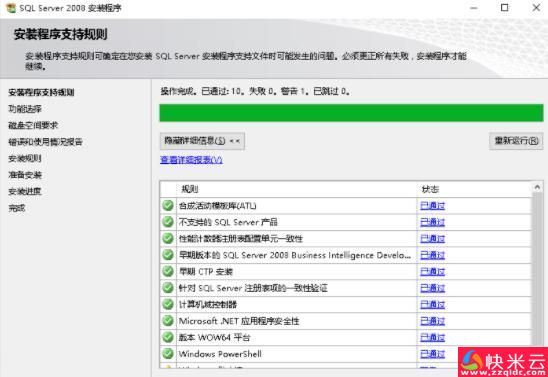Open 已通过 link for 早期 CTP 安装

click(432, 271)
